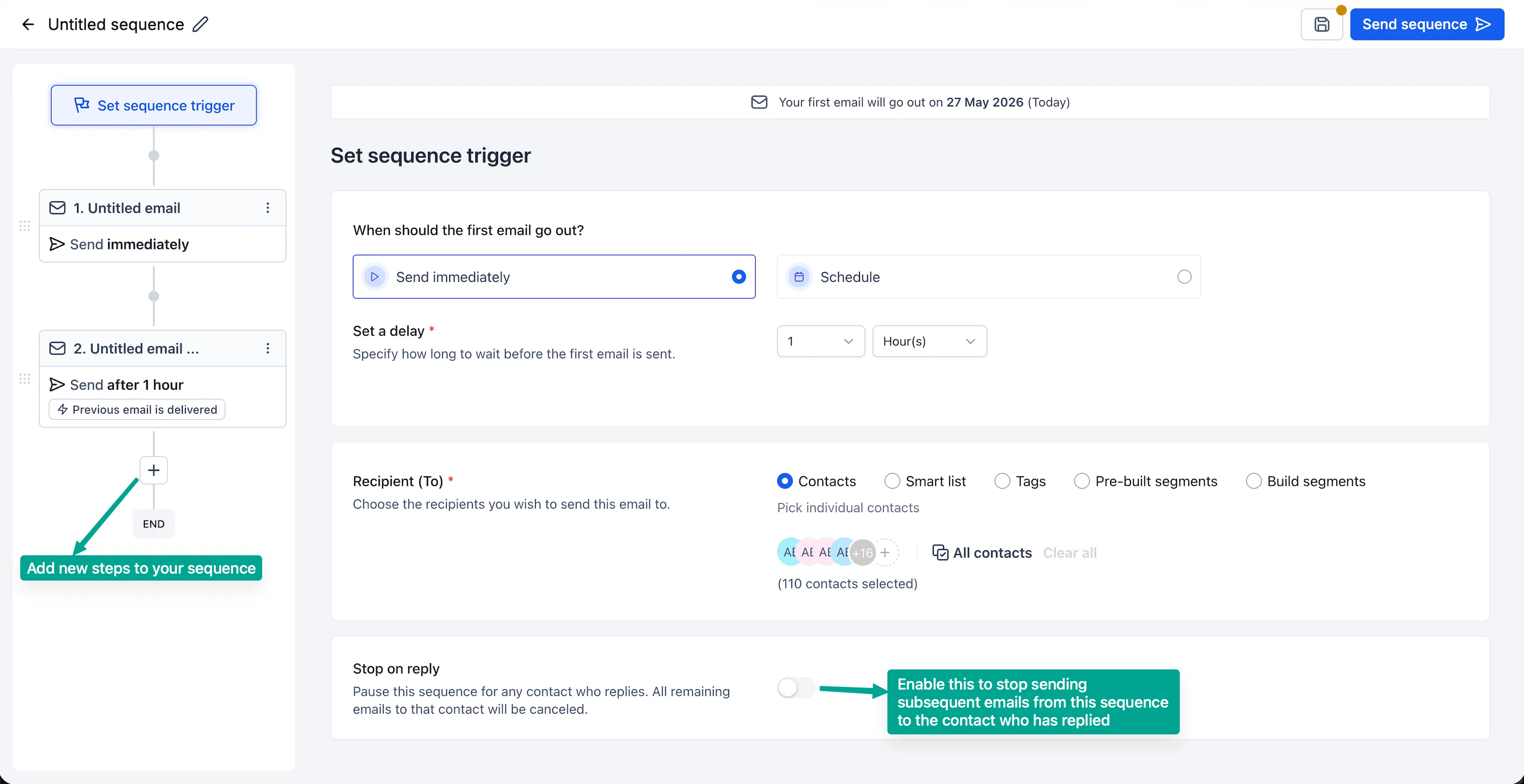Select the Tags recipient radio
Viewport: 1524px width, 784px height.
[1002, 481]
